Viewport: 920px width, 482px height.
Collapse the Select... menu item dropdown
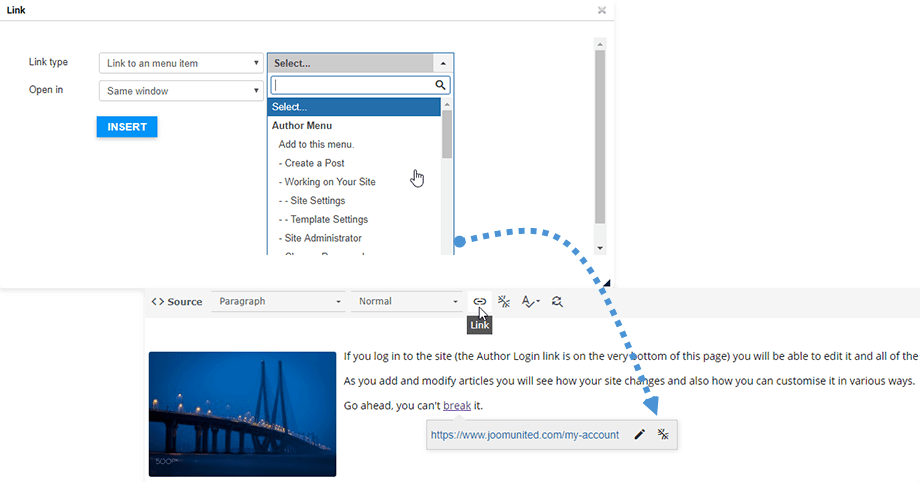tap(360, 63)
